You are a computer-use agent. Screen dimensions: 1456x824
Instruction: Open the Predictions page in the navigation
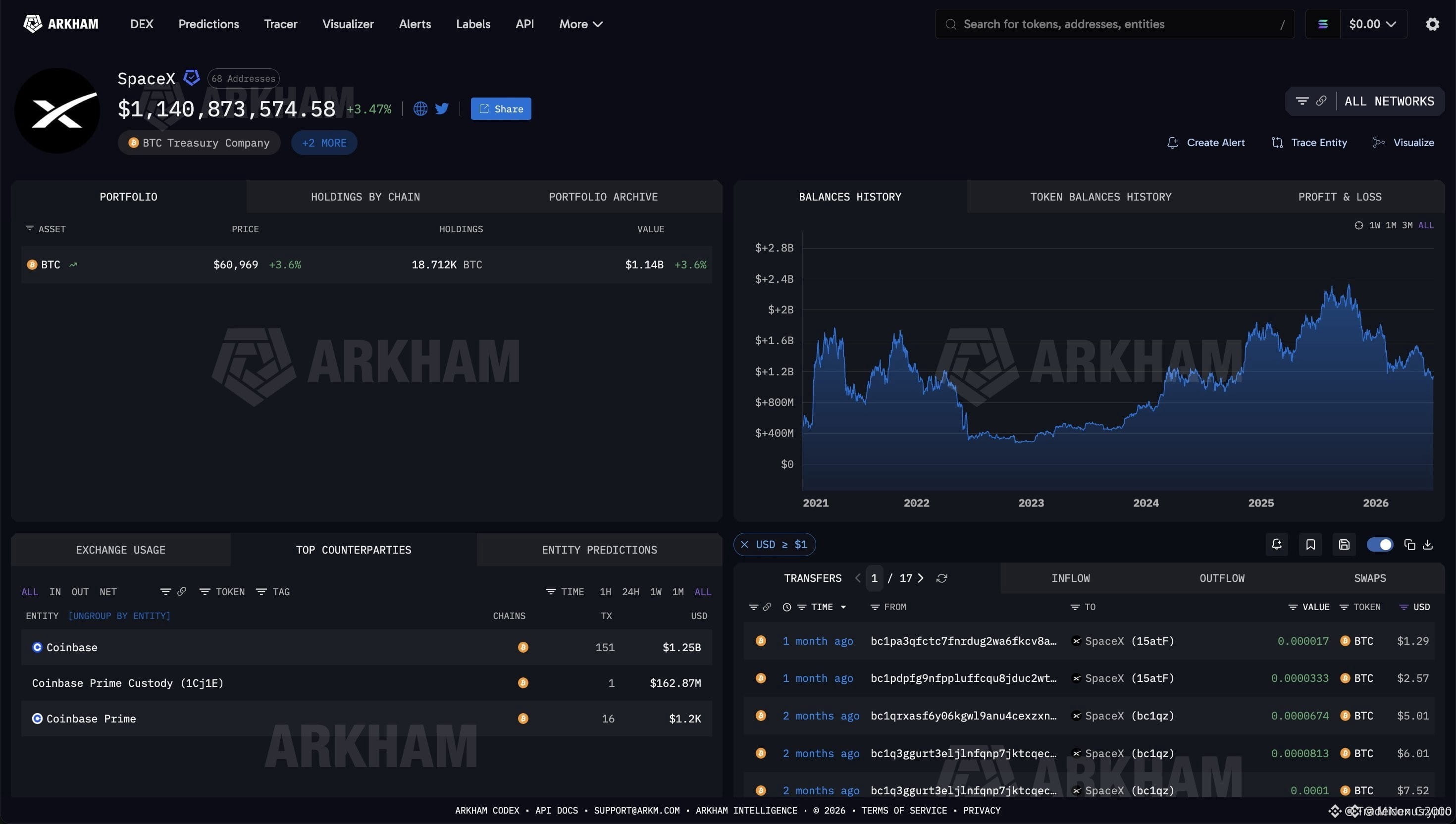tap(208, 24)
